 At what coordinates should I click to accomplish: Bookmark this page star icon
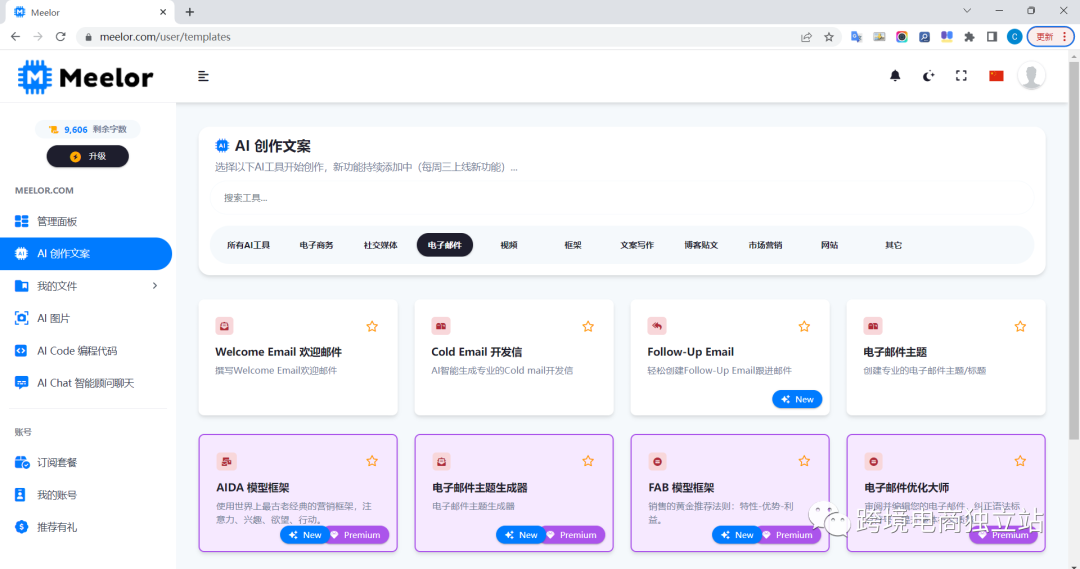[x=829, y=37]
